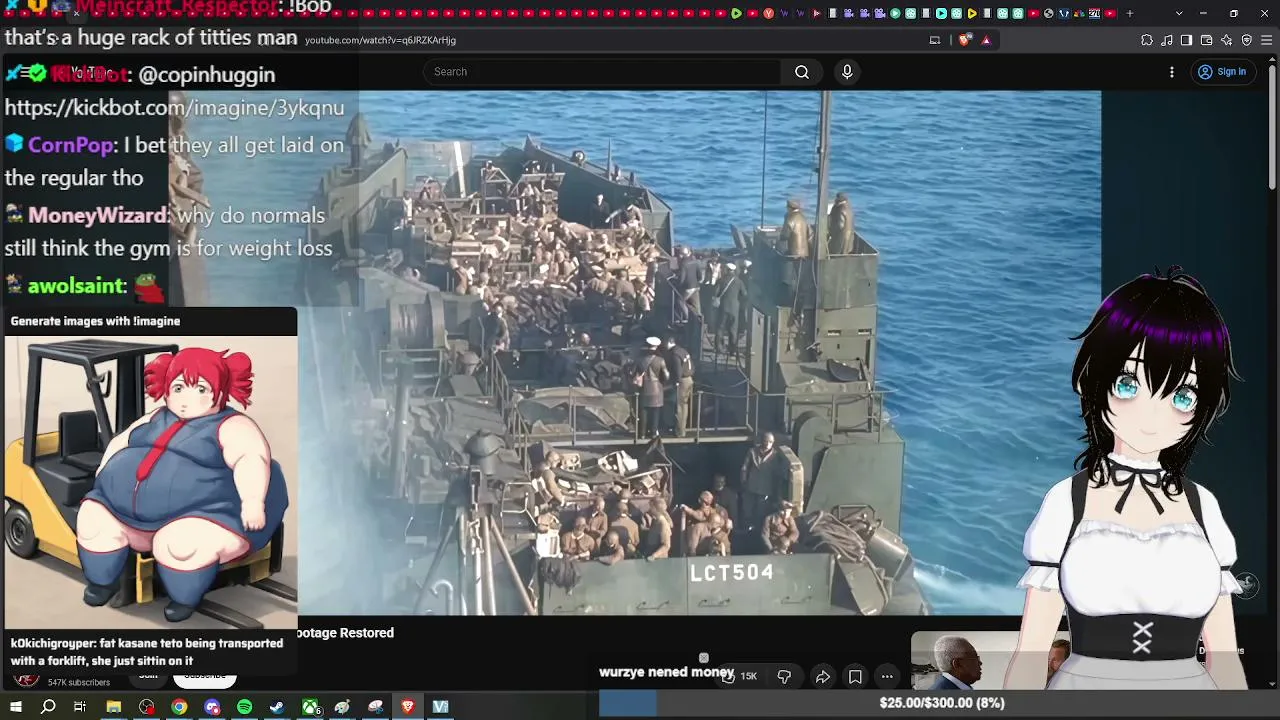Open the Leo AI sparkle icon

(1227, 40)
